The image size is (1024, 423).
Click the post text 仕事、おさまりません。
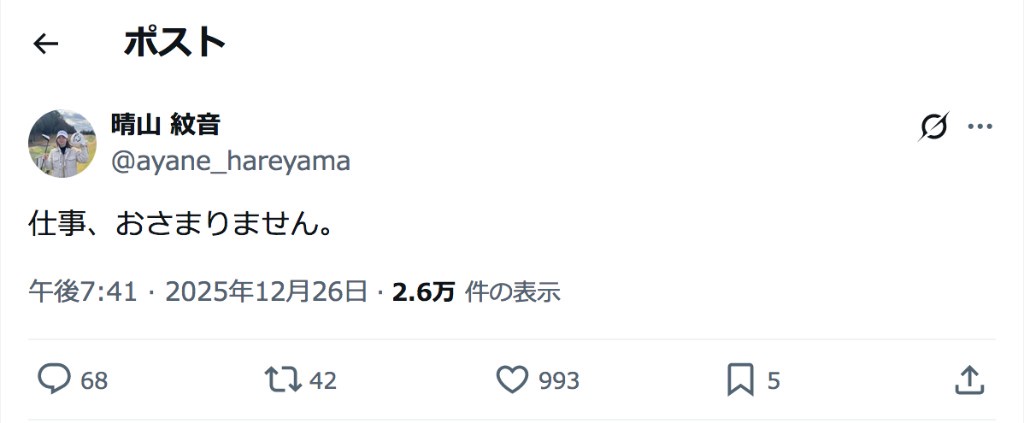181,223
